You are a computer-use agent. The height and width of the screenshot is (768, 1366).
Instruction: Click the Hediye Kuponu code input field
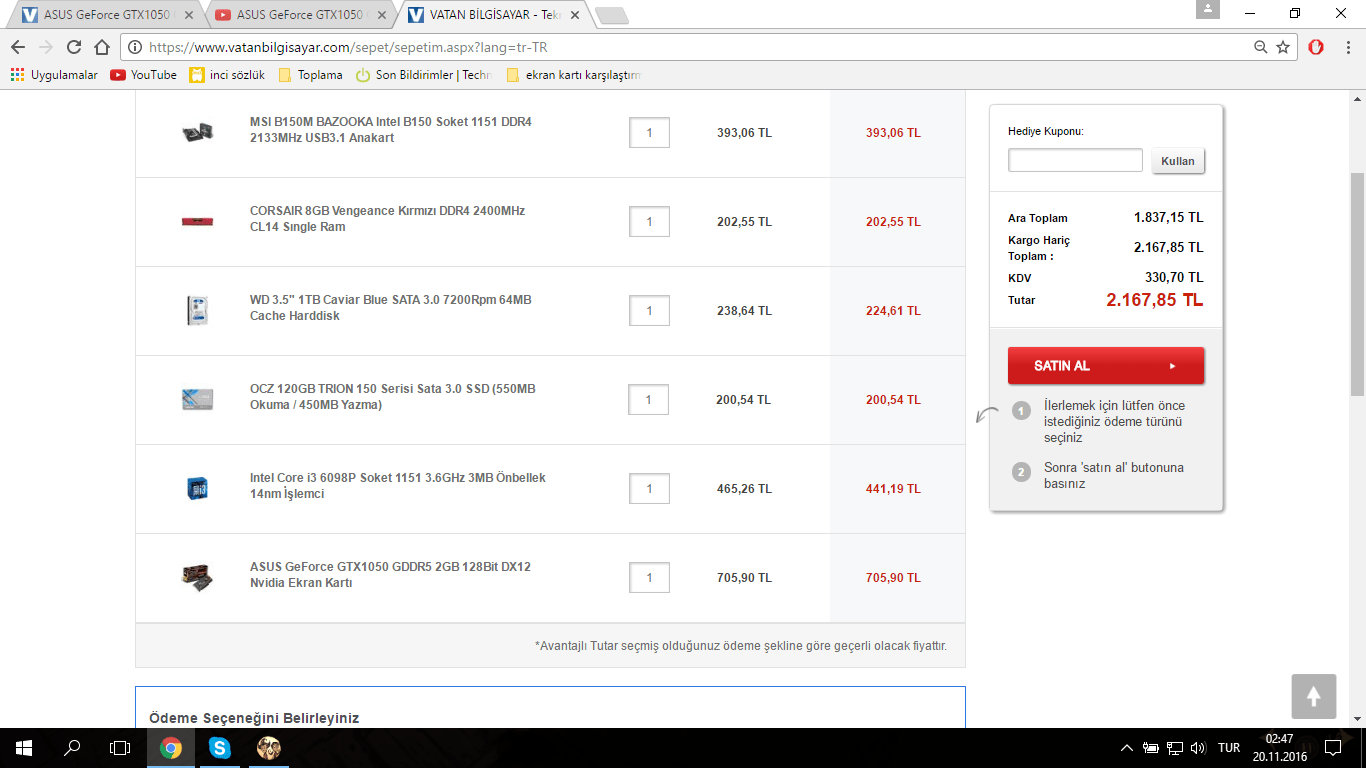point(1075,160)
